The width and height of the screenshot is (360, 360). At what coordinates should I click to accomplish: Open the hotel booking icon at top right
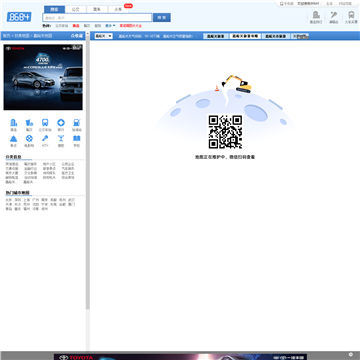pyautogui.click(x=316, y=17)
